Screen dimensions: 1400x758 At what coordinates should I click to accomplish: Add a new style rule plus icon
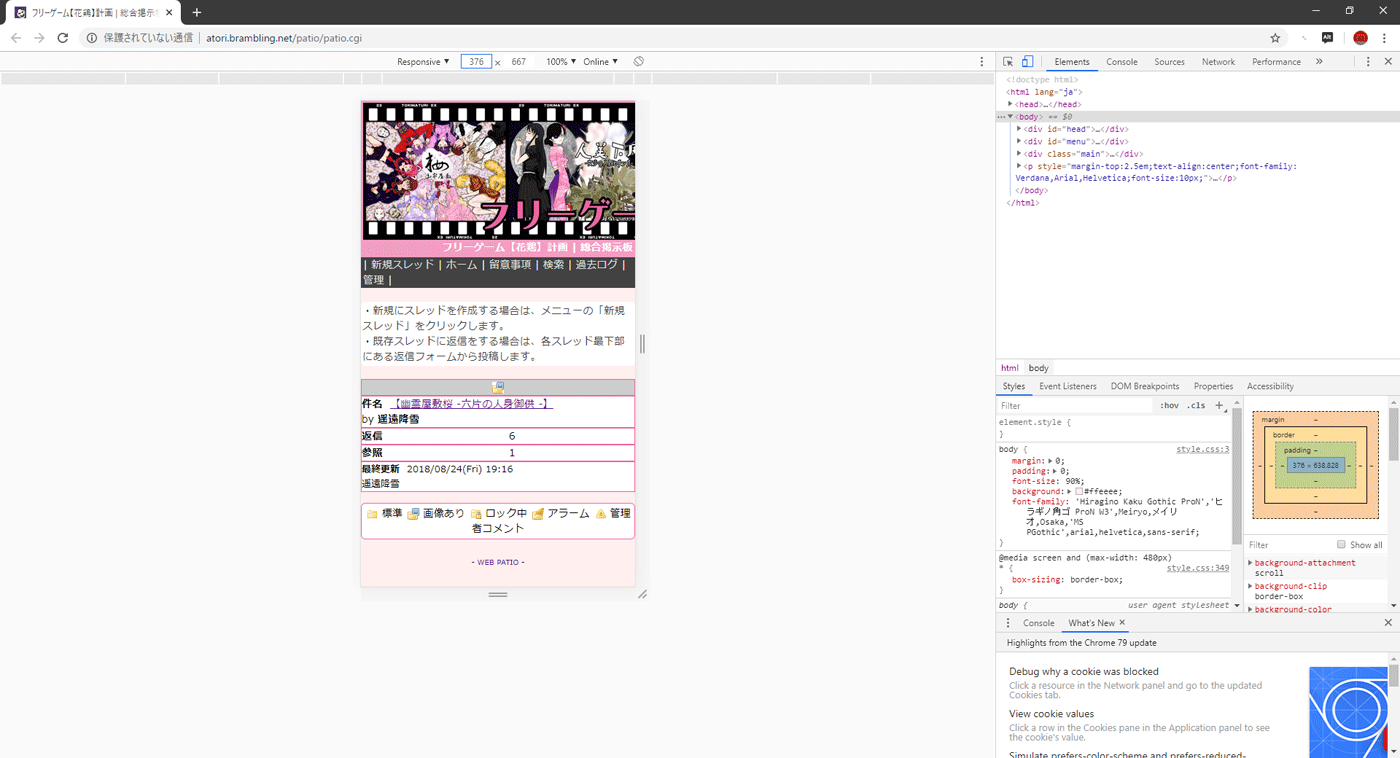point(1219,406)
